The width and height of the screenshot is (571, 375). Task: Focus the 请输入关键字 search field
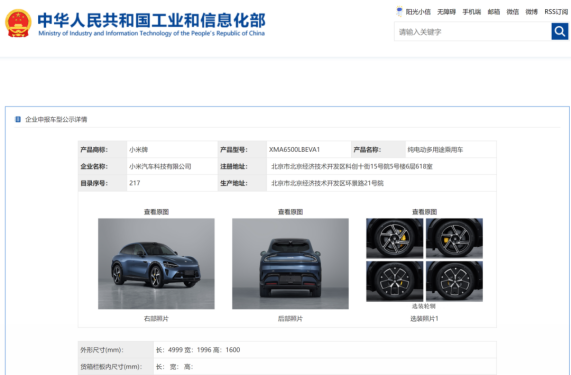pyautogui.click(x=473, y=32)
